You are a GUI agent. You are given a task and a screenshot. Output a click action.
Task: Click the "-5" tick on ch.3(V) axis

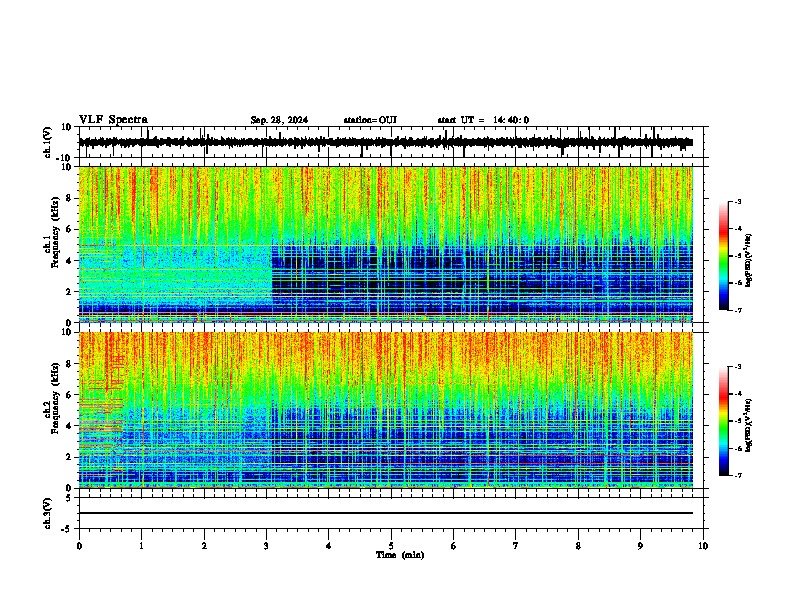pos(67,529)
